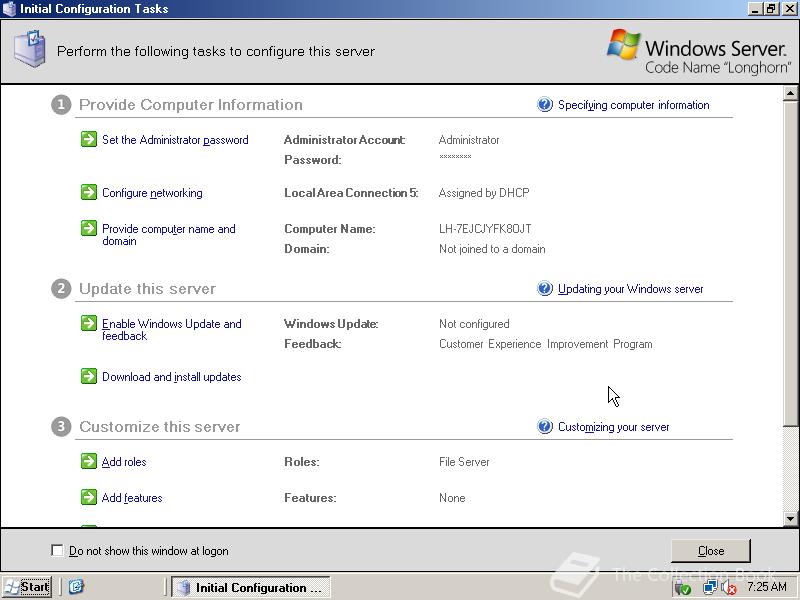
Task: Open Enable Windows Update and feedback link
Action: [171, 330]
